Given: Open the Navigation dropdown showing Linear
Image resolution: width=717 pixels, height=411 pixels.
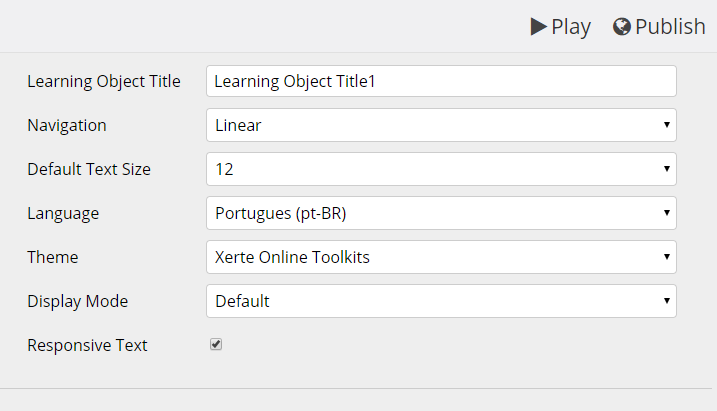Looking at the screenshot, I should tap(441, 125).
